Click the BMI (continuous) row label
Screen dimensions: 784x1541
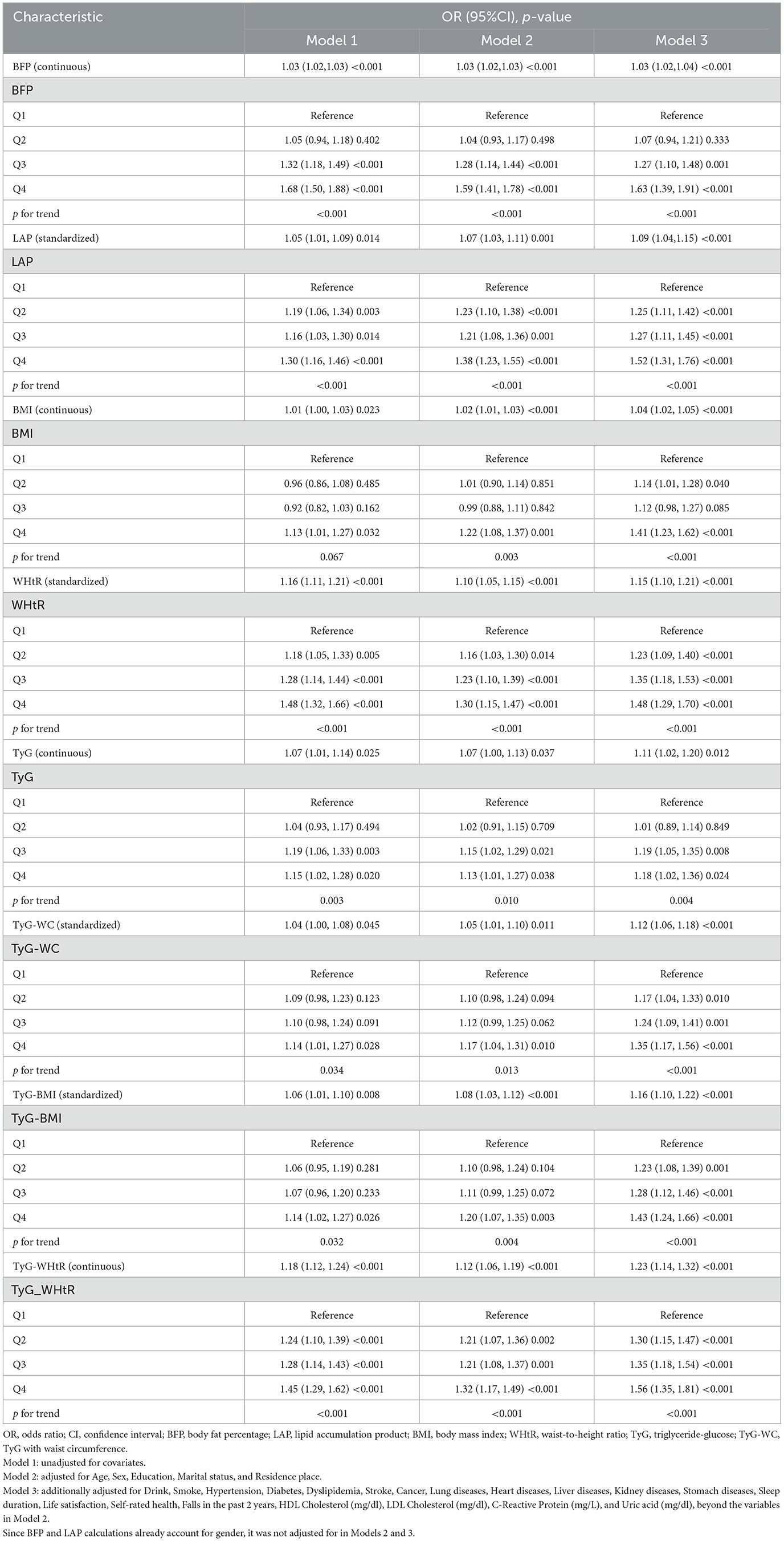pos(52,410)
